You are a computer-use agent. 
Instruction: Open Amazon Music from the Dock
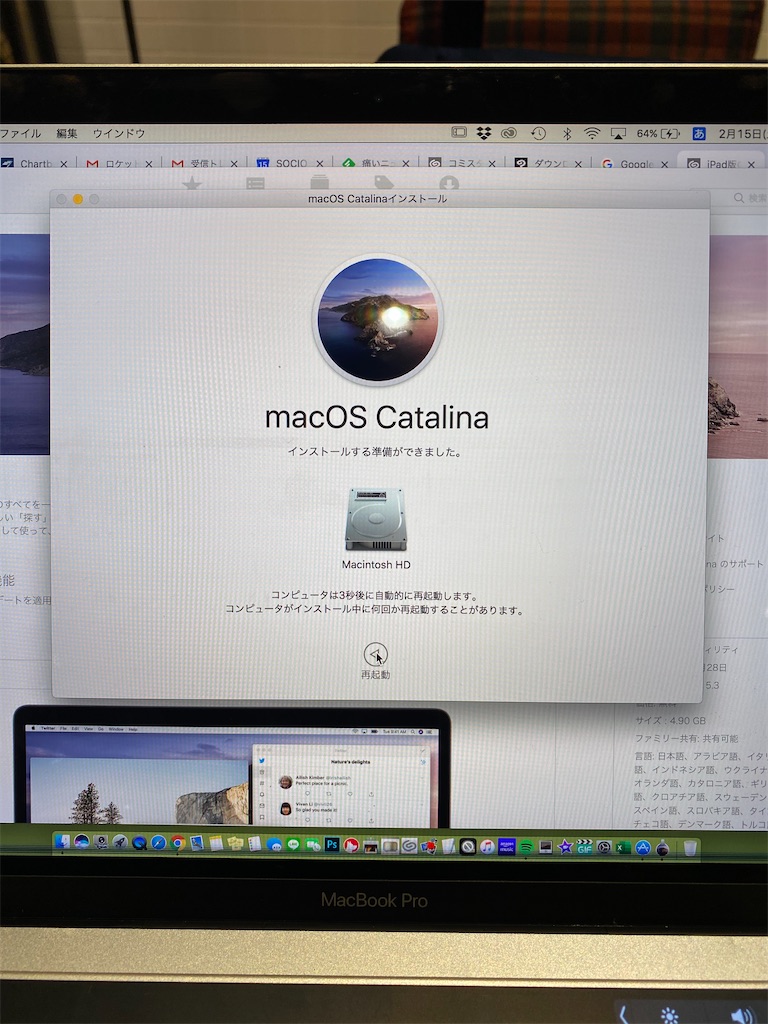coord(507,847)
